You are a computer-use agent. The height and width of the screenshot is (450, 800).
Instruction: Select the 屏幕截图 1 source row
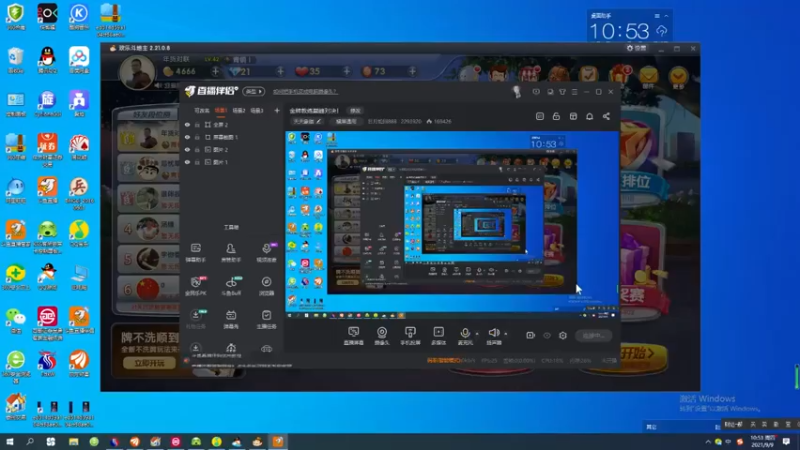[232, 137]
